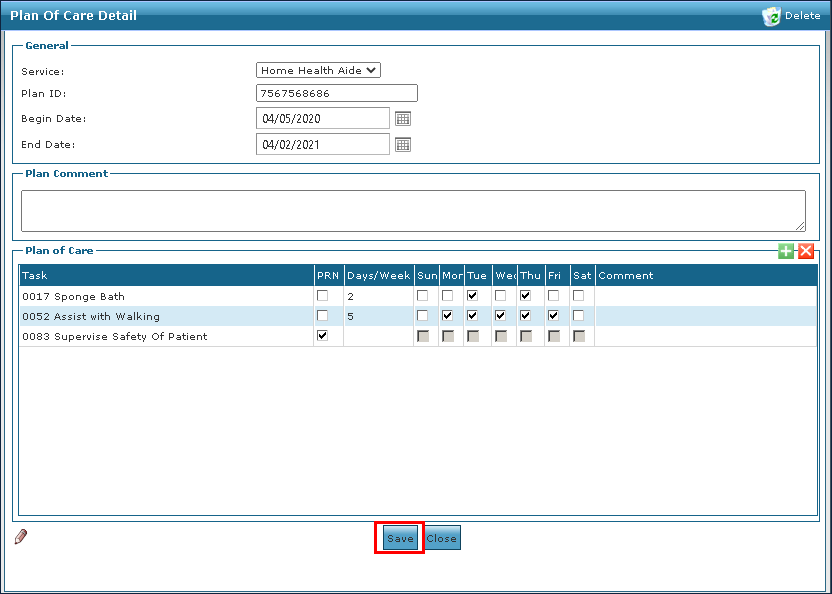This screenshot has height=594, width=832.
Task: Check Sunday for Sponge Bath
Action: [422, 296]
